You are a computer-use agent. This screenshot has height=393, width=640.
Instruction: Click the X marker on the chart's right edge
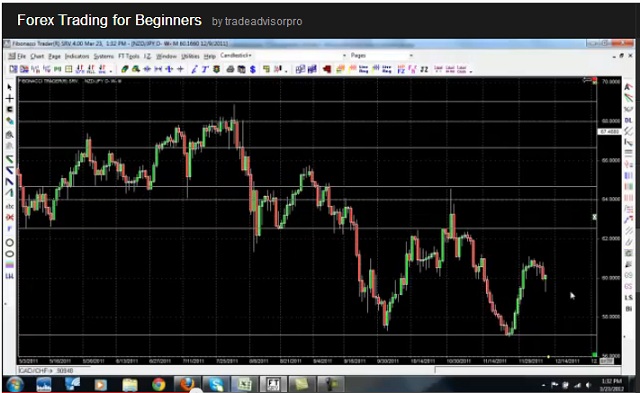tap(594, 217)
